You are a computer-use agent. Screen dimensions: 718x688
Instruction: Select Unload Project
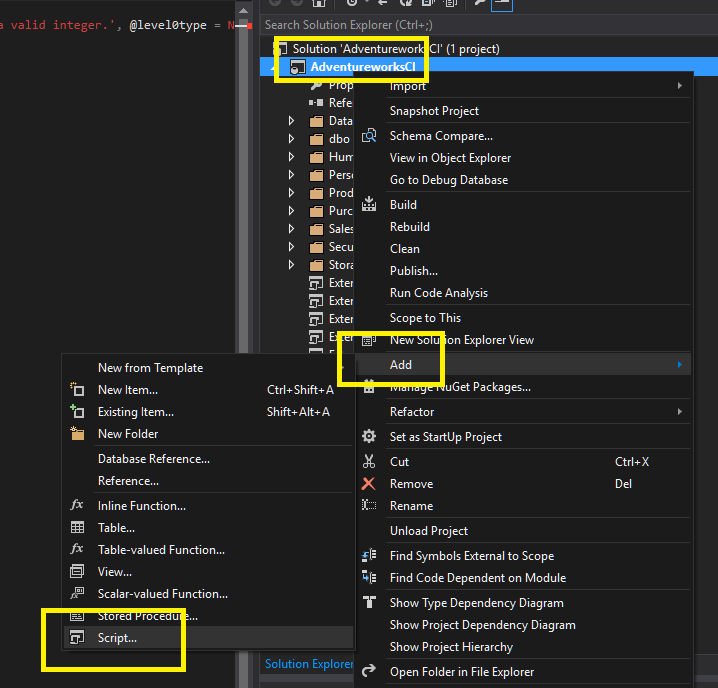click(x=429, y=530)
